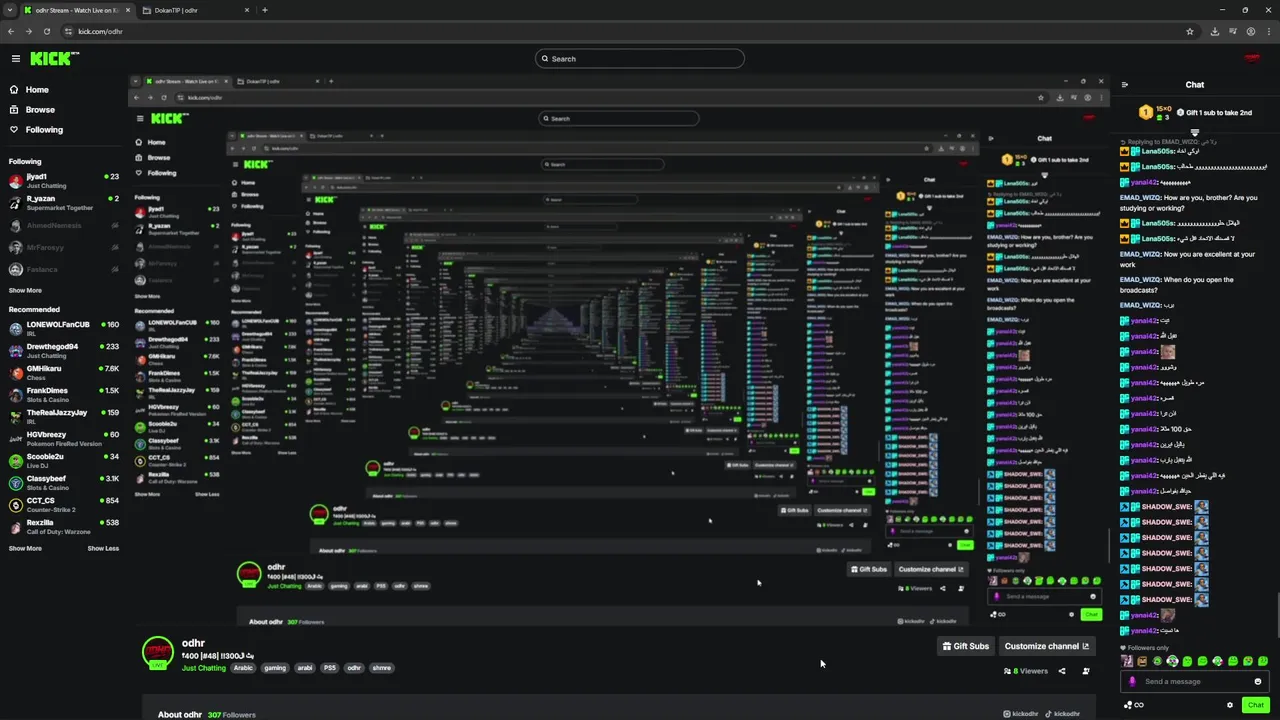The height and width of the screenshot is (720, 1280).
Task: Open Scoobie2u Live DJ channel
Action: [x=64, y=460]
